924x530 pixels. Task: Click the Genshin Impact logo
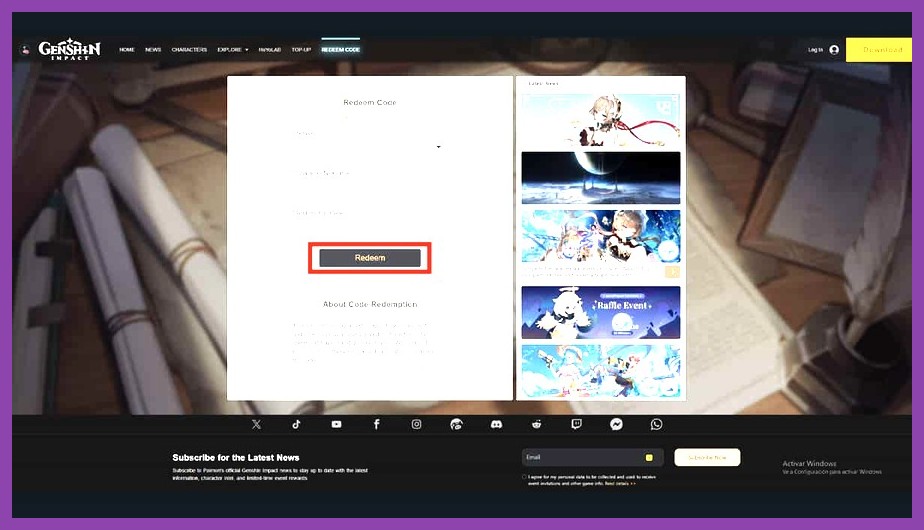[70, 49]
